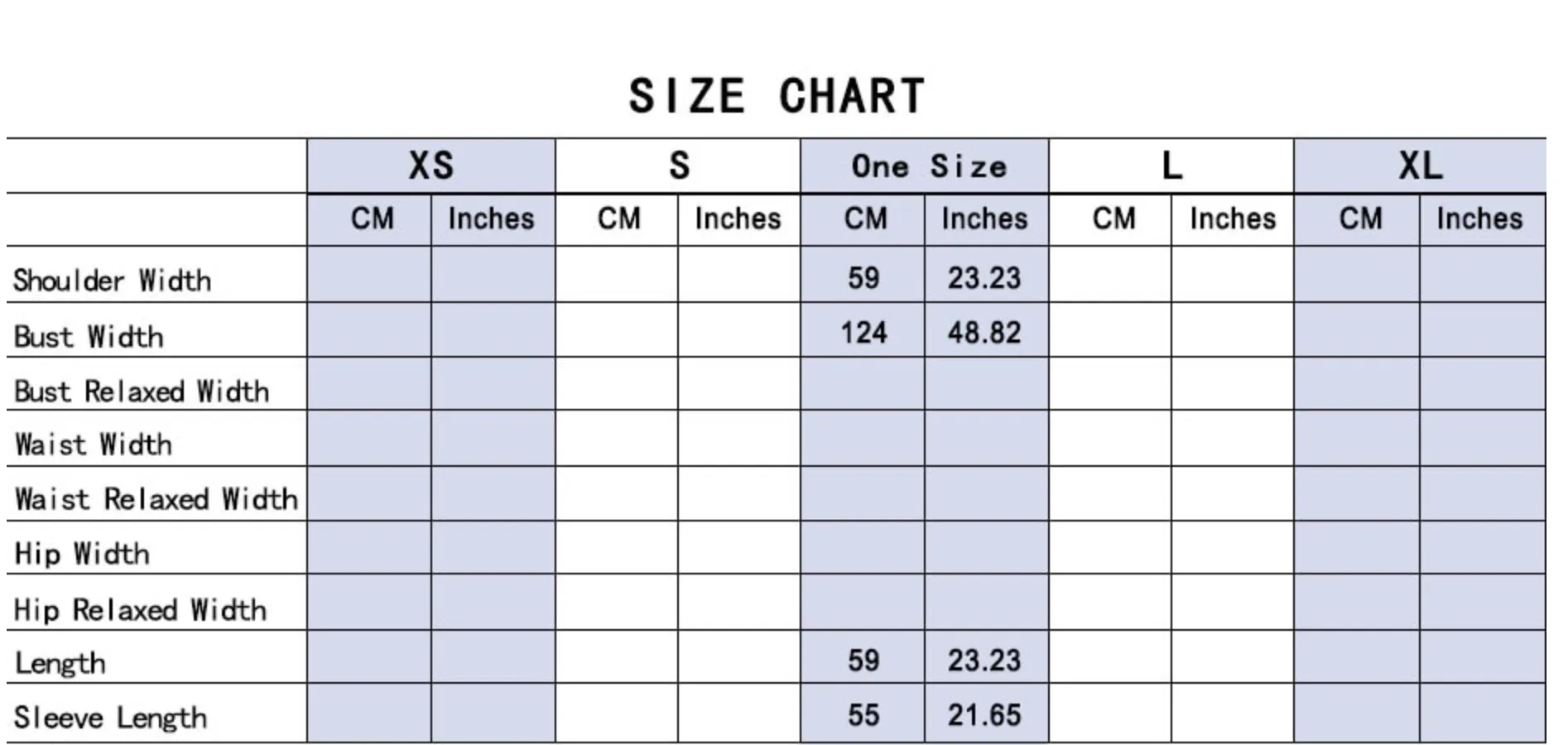Select the XS size column header
Viewport: 1568px width, 745px height.
431,166
